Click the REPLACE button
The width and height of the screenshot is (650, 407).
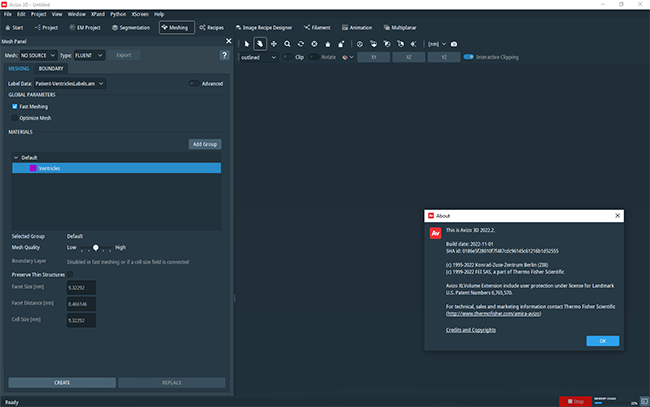pos(172,383)
